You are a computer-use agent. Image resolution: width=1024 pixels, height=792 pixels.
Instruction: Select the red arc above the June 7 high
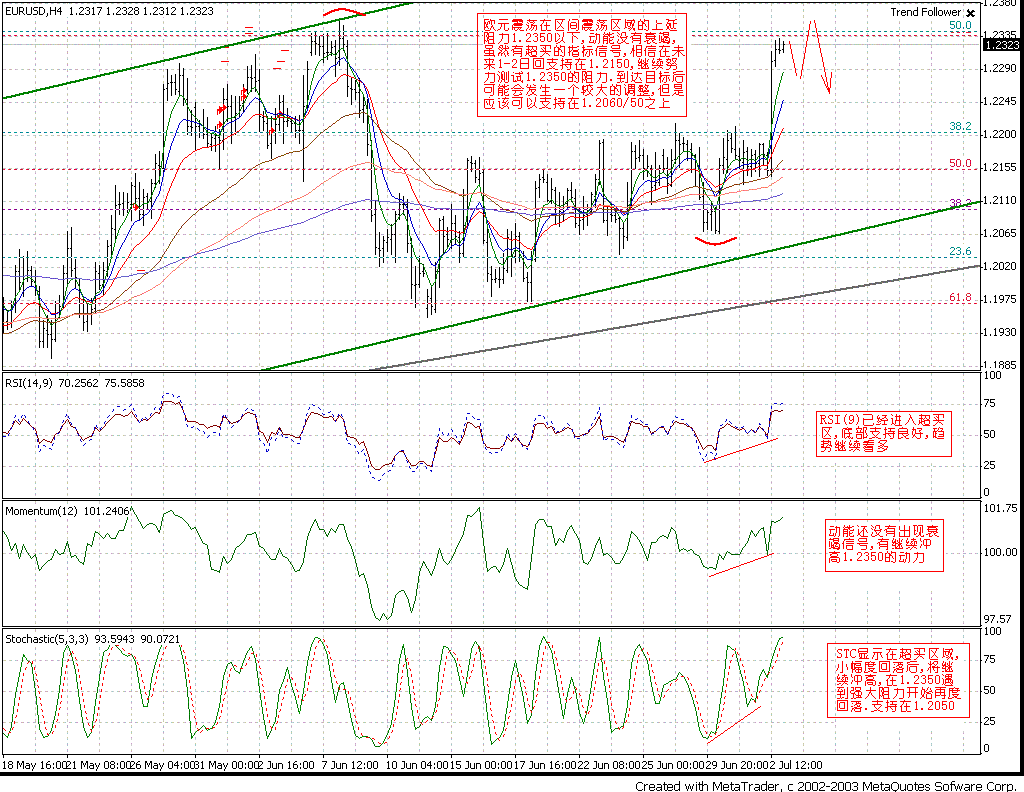tap(344, 12)
